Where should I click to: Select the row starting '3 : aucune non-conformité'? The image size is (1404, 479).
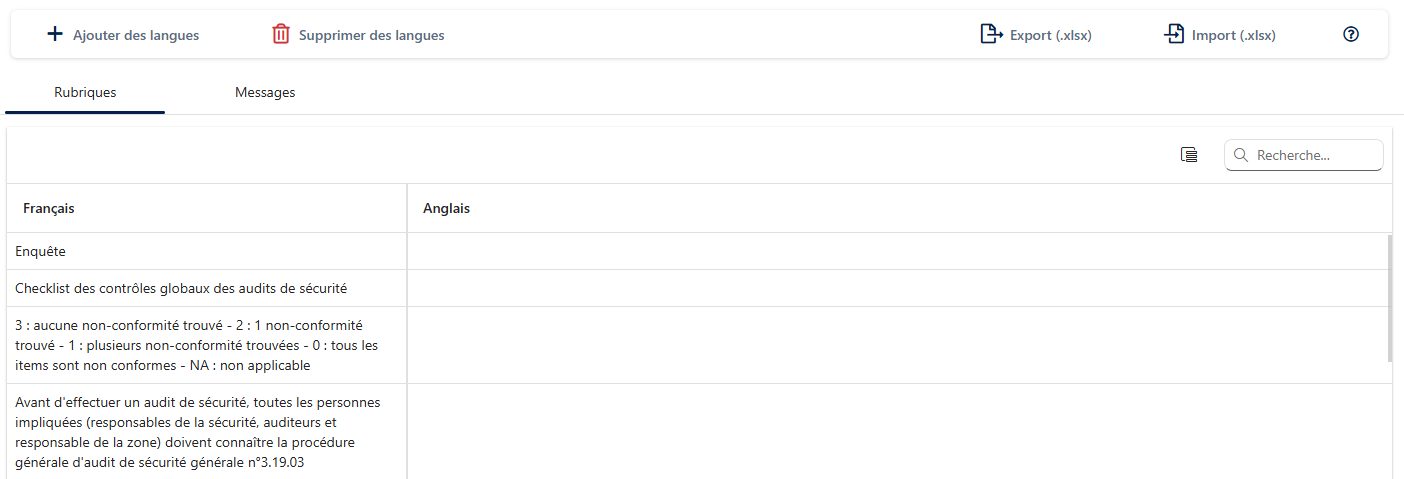[x=189, y=345]
